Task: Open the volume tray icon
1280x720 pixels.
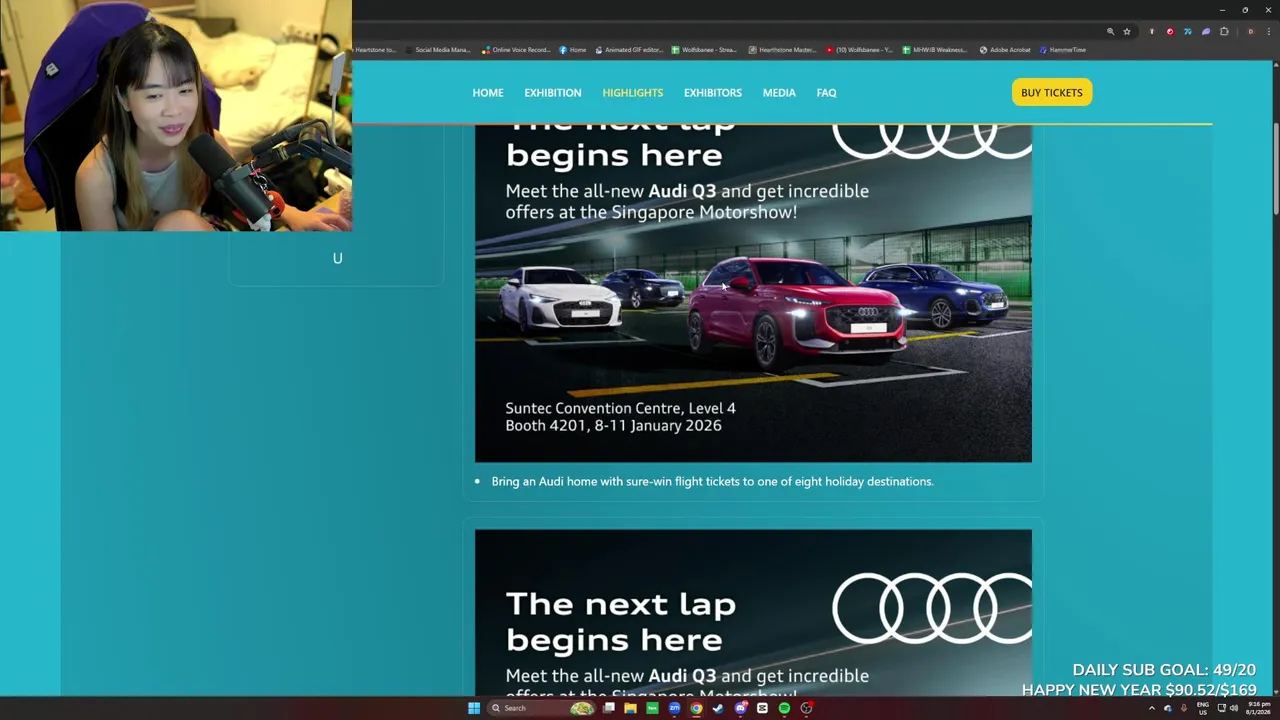Action: [x=1233, y=708]
